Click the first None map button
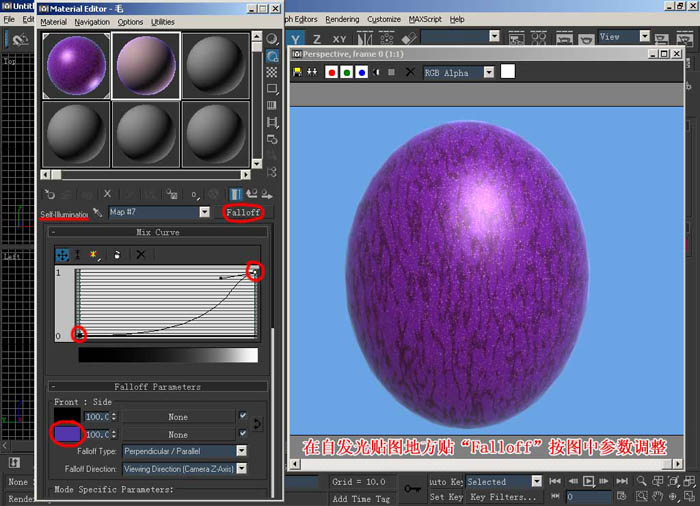The width and height of the screenshot is (700, 506). click(177, 416)
